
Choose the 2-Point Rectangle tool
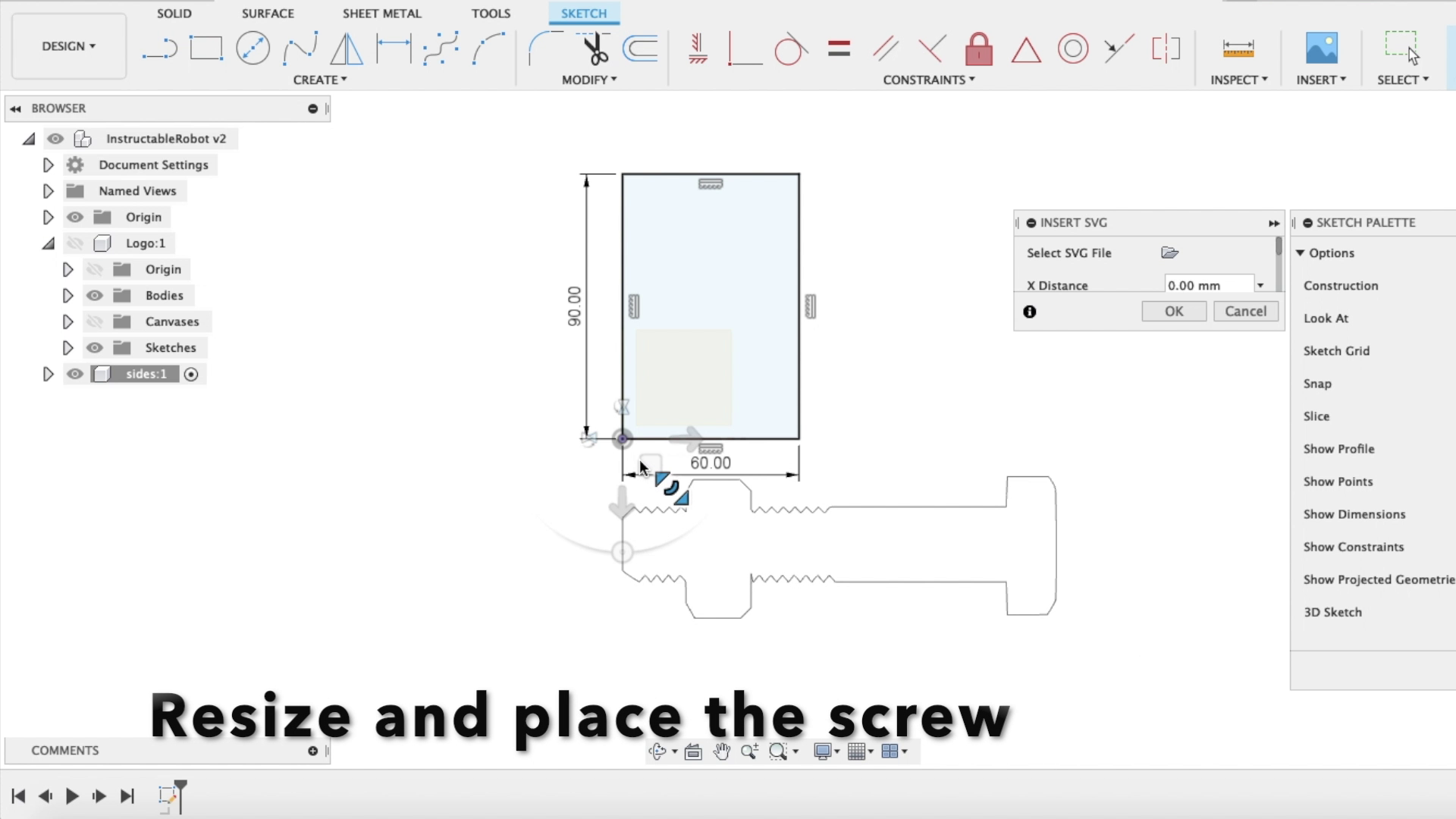coord(206,49)
